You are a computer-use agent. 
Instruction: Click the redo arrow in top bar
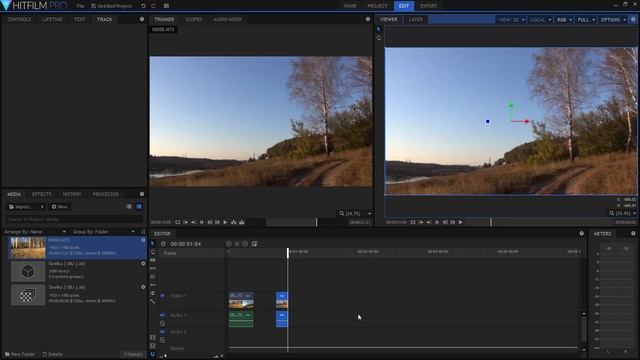coord(153,6)
